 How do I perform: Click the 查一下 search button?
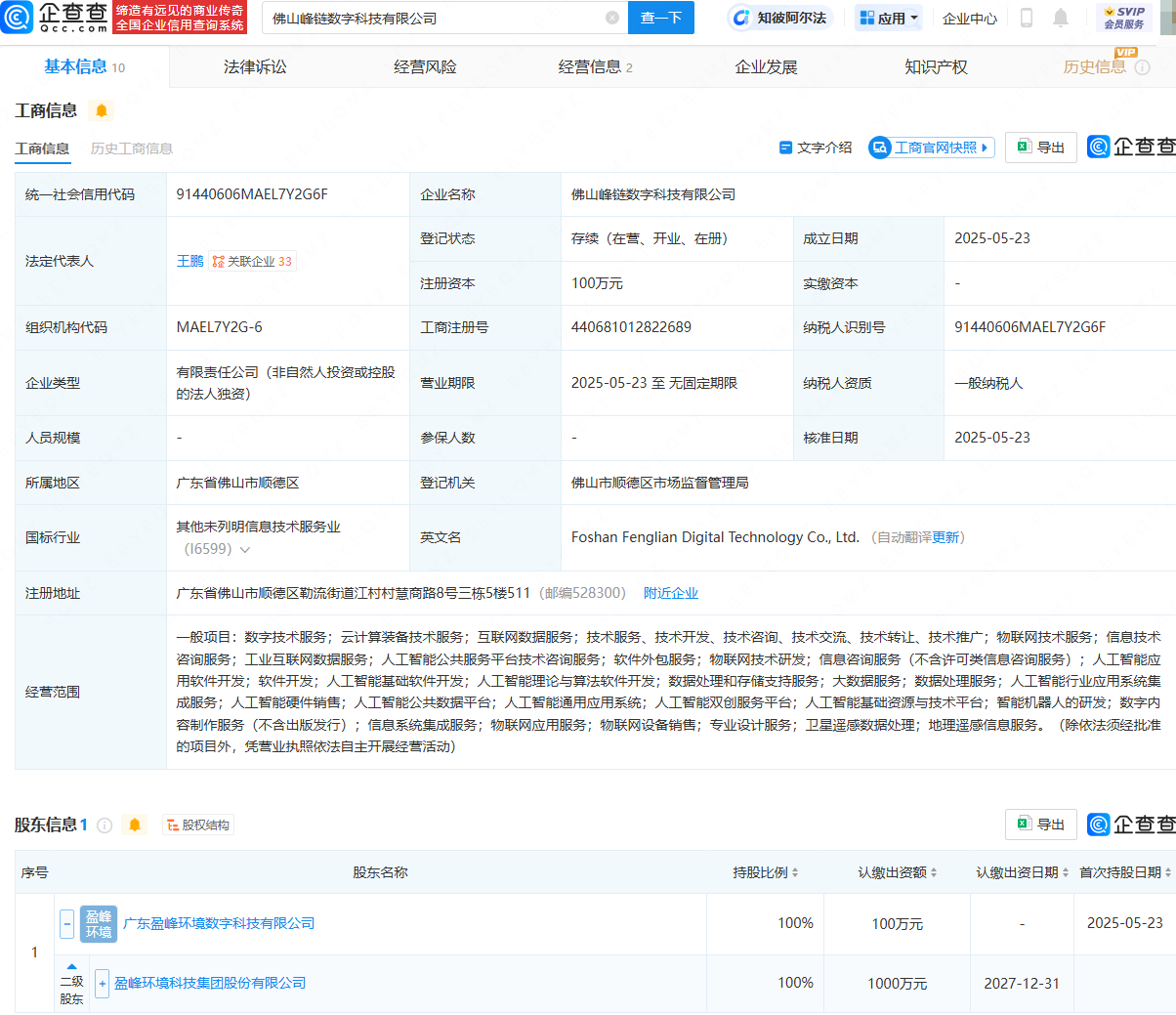661,18
